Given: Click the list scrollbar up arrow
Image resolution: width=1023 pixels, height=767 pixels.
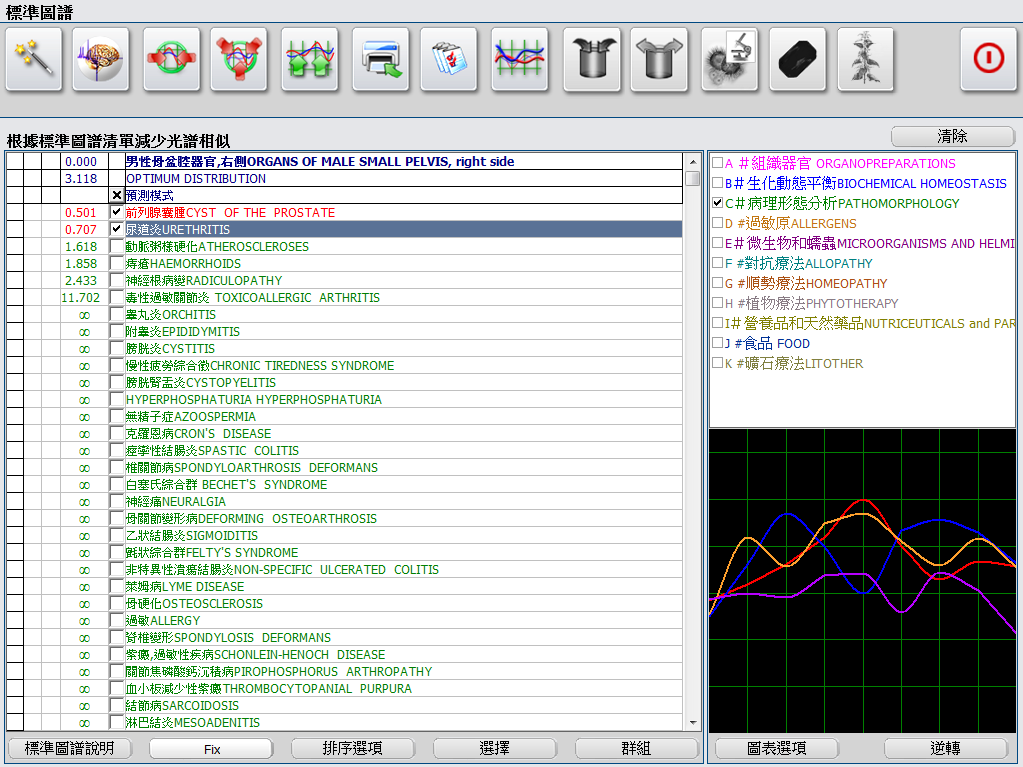Looking at the screenshot, I should (692, 161).
